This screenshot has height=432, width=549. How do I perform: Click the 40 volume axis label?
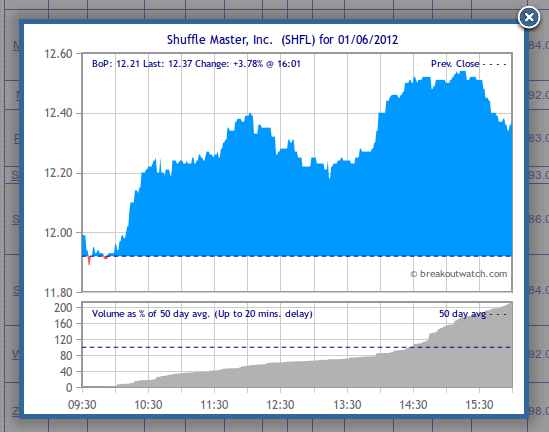tap(66, 372)
